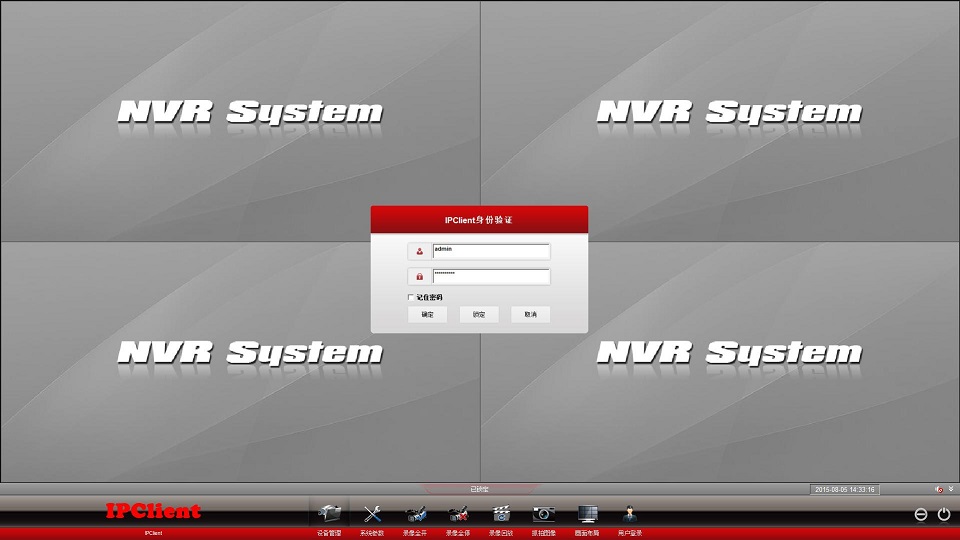Click the masked password input field
Image resolution: width=960 pixels, height=540 pixels.
click(491, 276)
